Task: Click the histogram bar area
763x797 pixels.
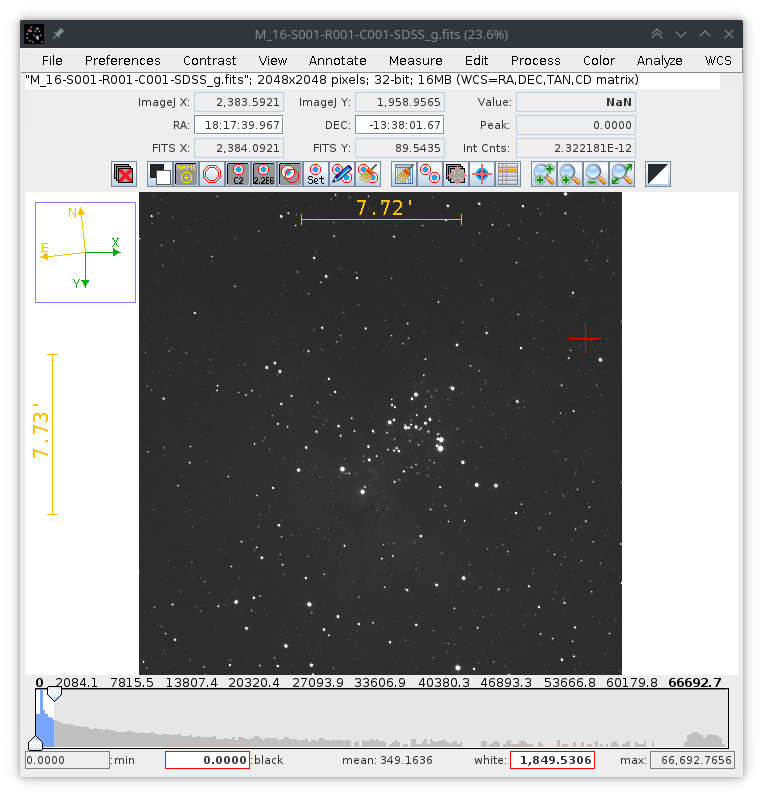Action: (382, 718)
